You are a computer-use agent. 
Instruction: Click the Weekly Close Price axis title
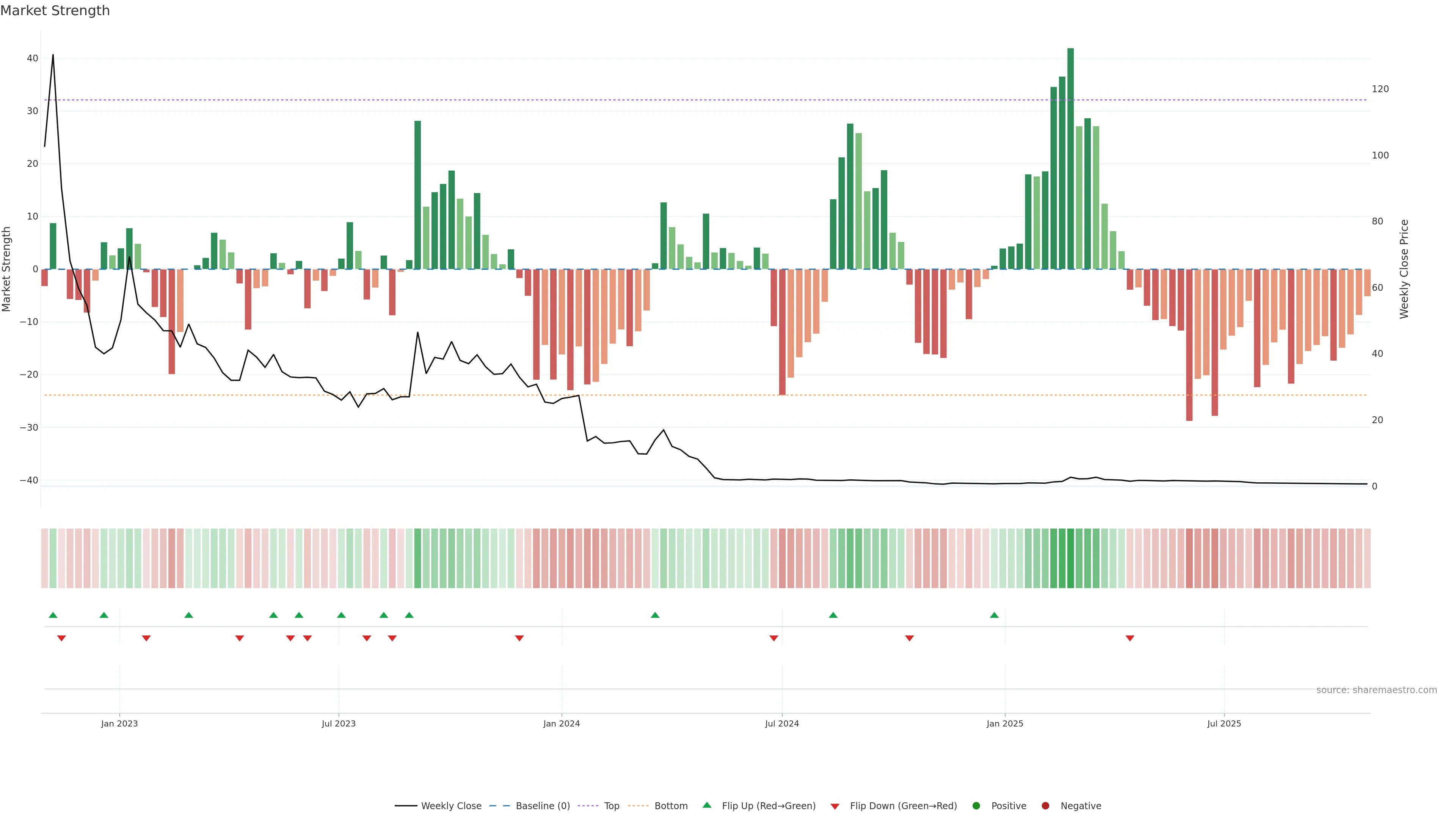pos(1404,269)
